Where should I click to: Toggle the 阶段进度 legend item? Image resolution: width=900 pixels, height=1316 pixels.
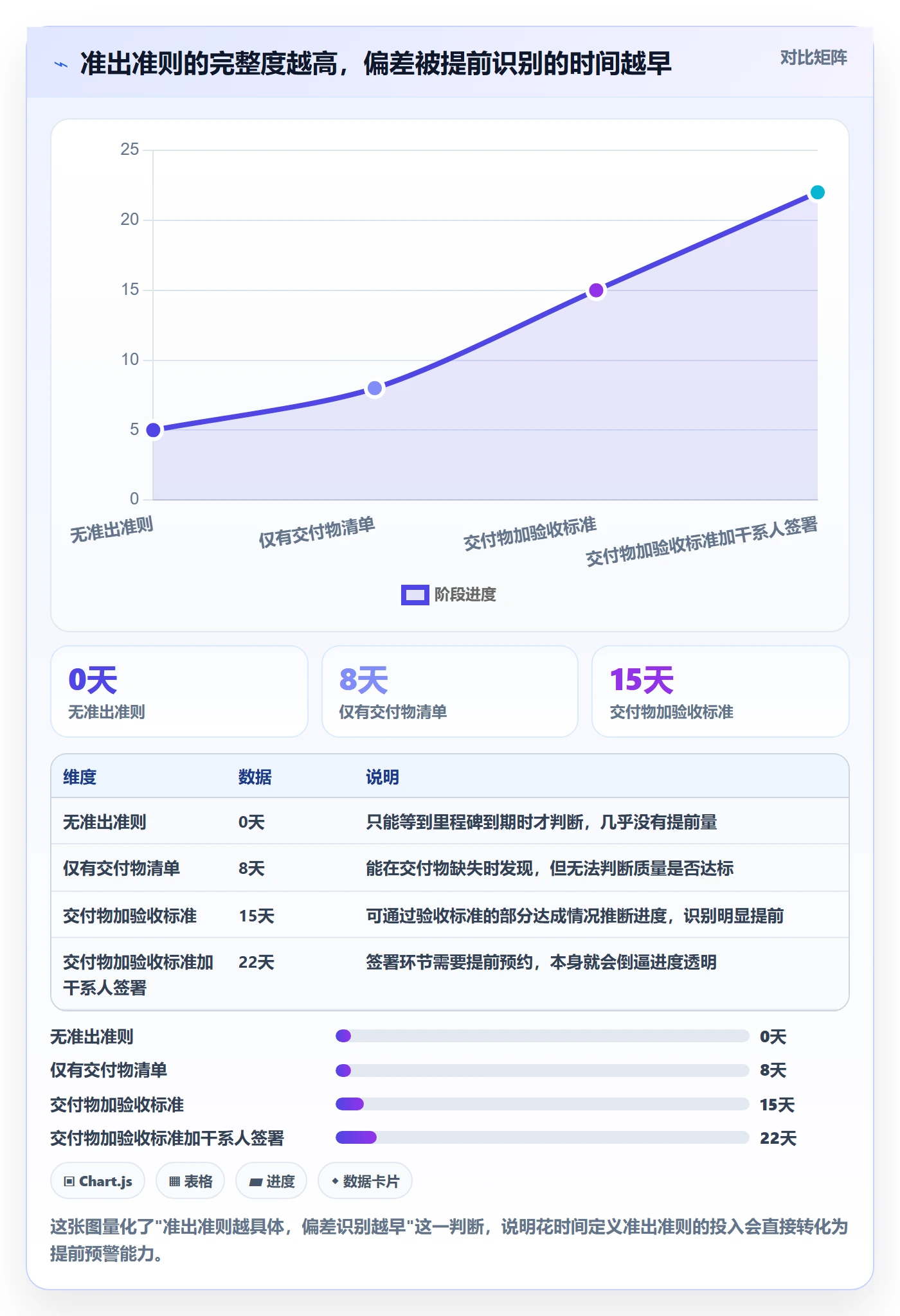(449, 595)
